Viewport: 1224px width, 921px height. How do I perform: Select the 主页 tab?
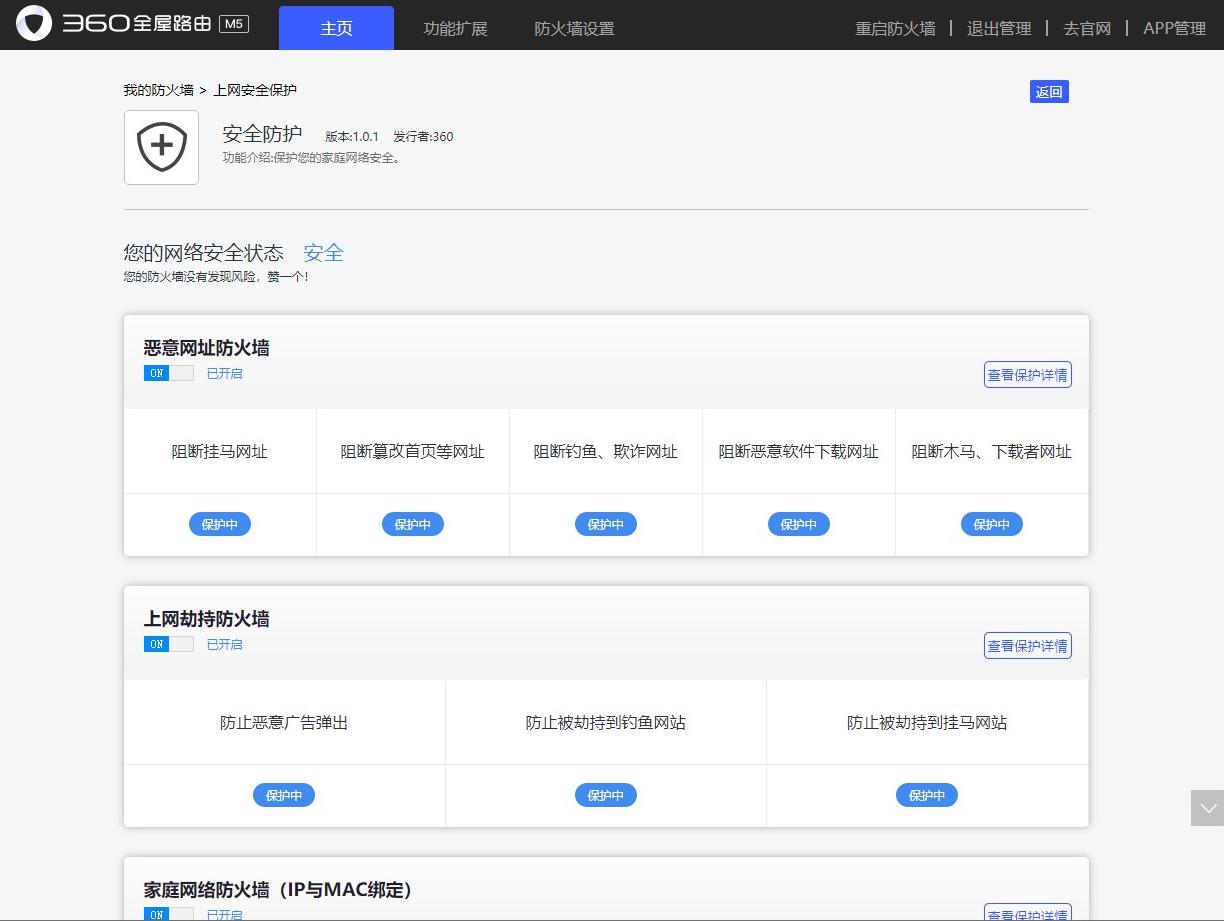coord(336,28)
